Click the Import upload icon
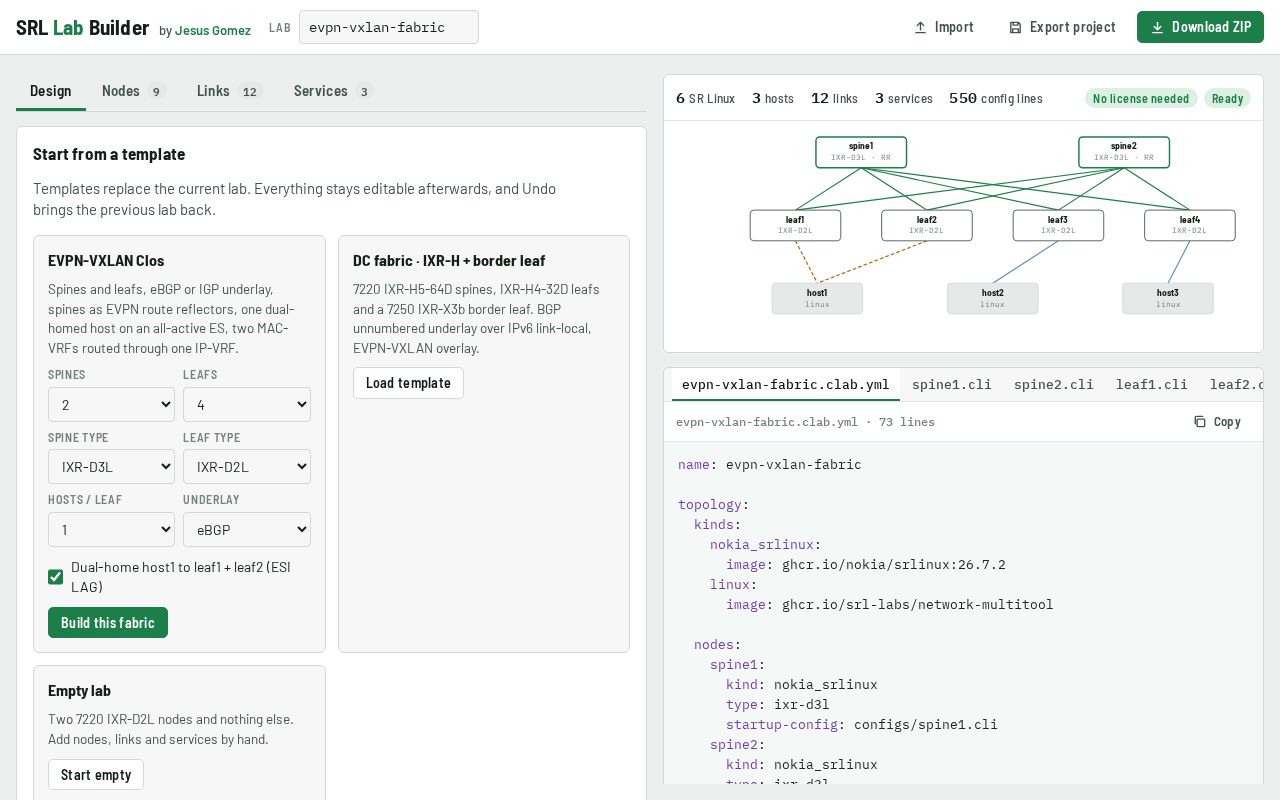The image size is (1280, 800). click(920, 27)
